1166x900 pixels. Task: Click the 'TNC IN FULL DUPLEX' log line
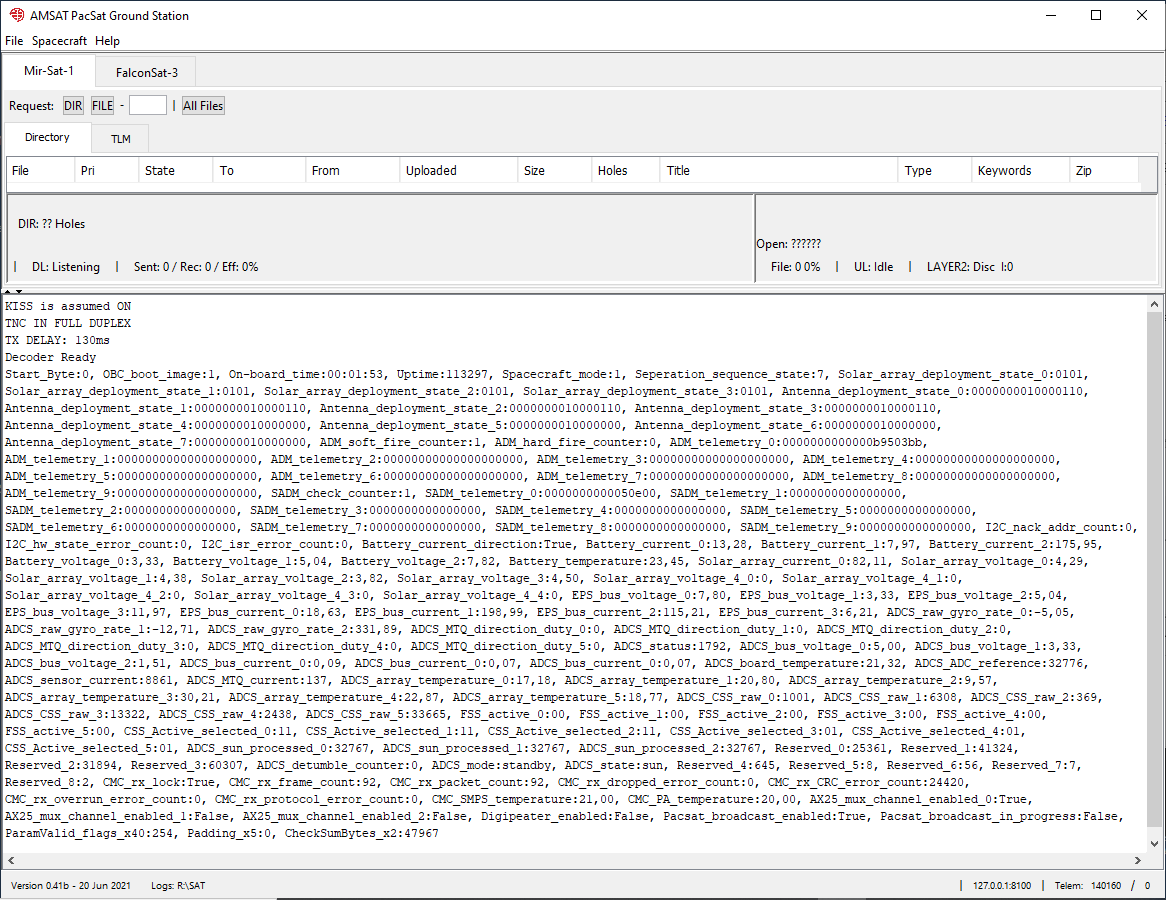click(x=68, y=324)
